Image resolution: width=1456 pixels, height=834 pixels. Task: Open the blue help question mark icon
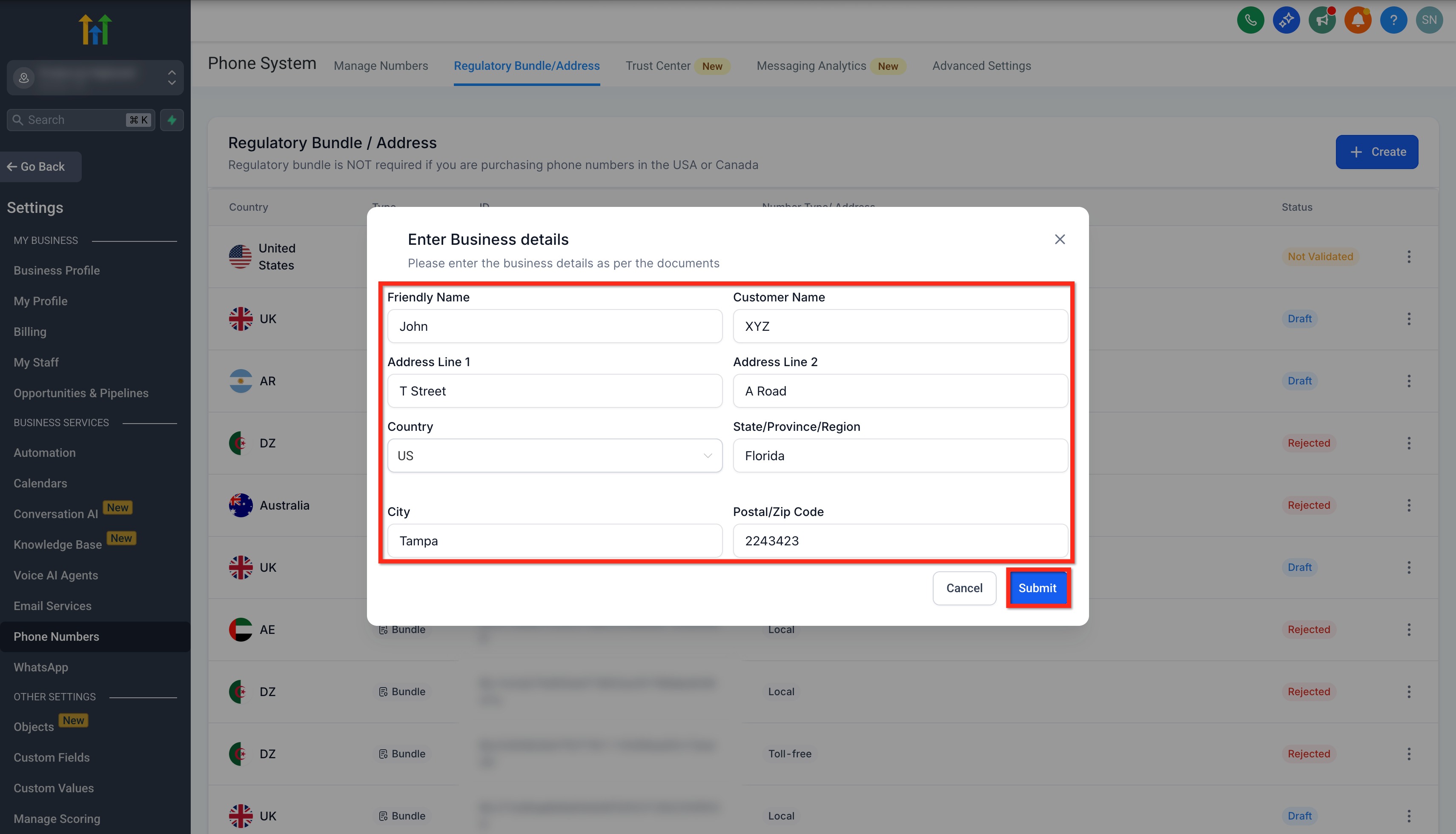click(1393, 20)
